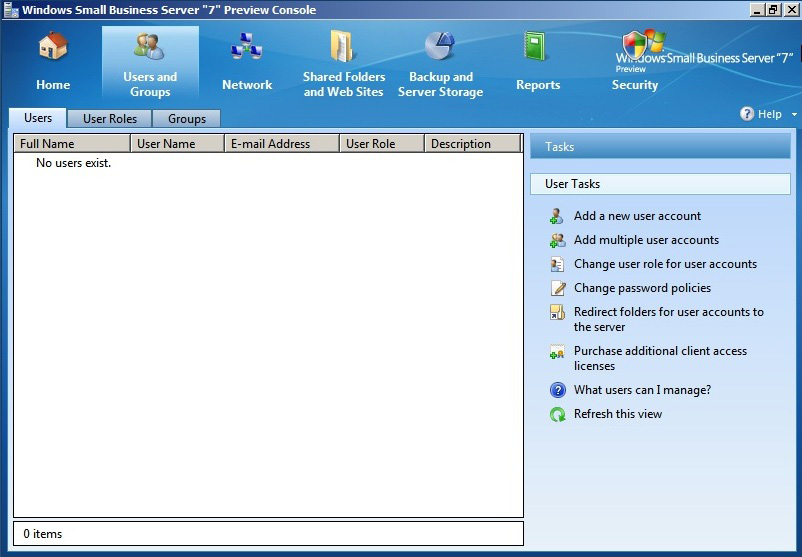
Task: Click the Add a new user account icon
Action: click(556, 216)
